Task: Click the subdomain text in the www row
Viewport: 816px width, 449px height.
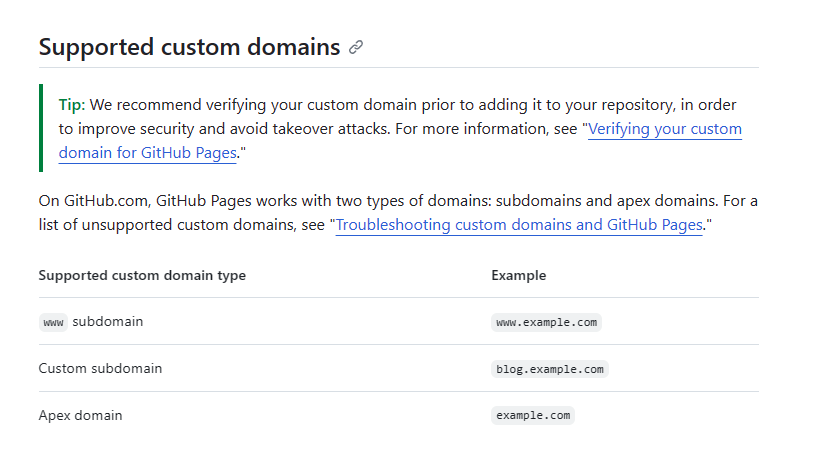Action: (x=108, y=322)
